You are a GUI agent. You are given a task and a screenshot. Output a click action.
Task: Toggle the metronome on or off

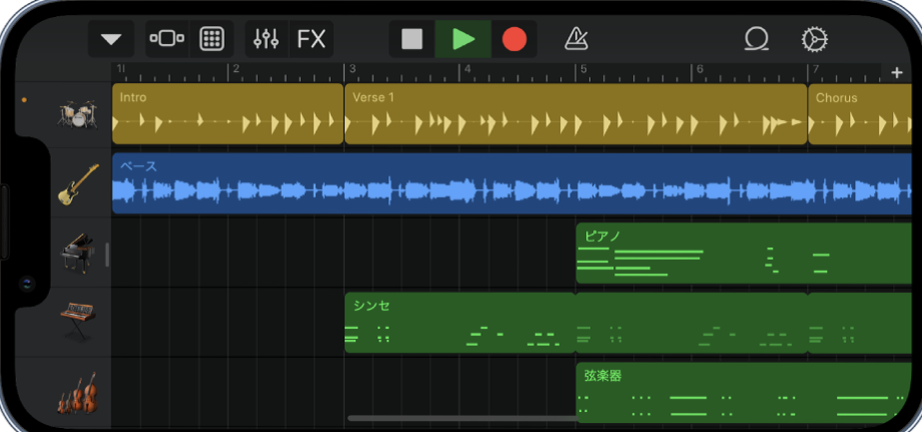click(576, 39)
